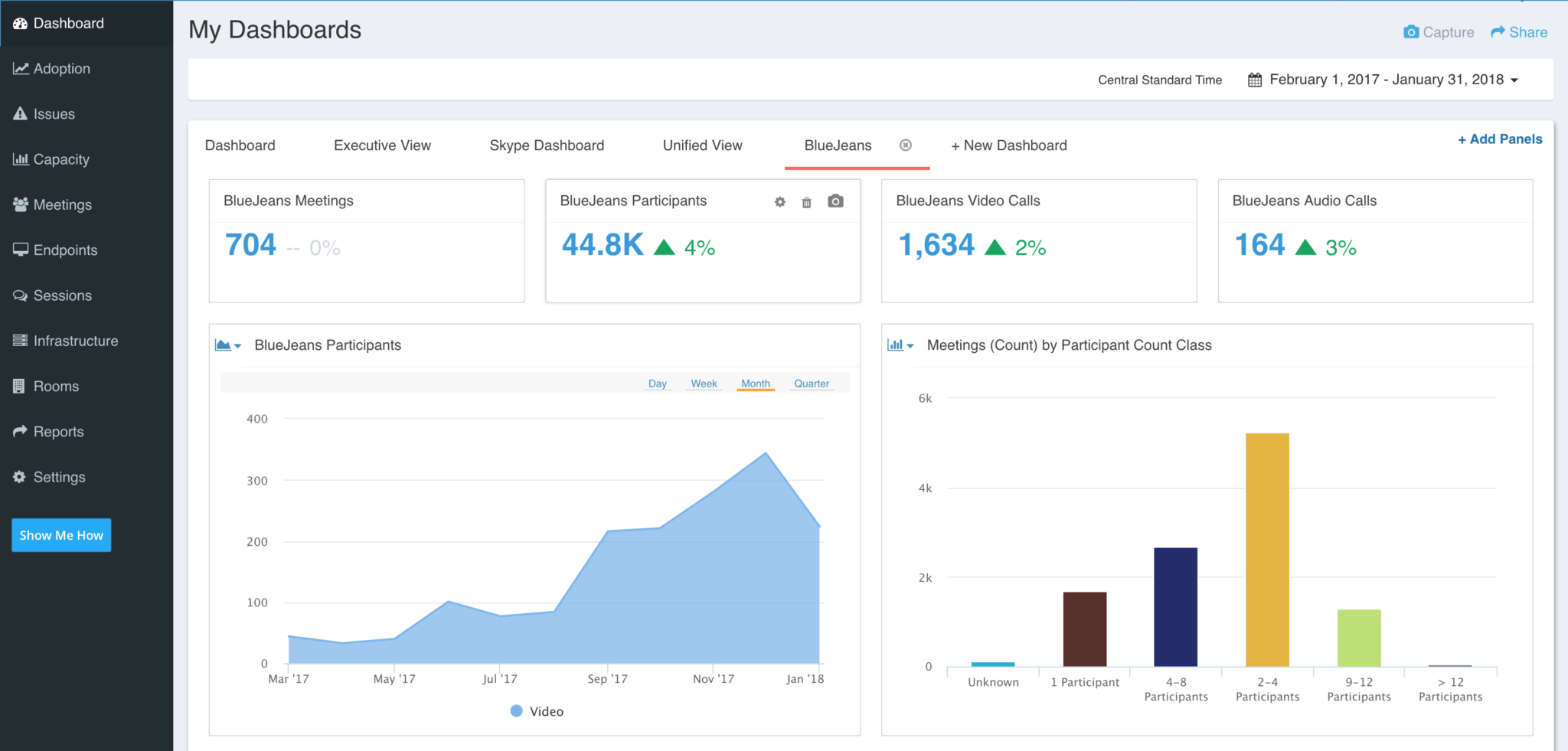Click the yellow 2-4 Participants bar
This screenshot has width=1568, height=751.
click(x=1267, y=550)
